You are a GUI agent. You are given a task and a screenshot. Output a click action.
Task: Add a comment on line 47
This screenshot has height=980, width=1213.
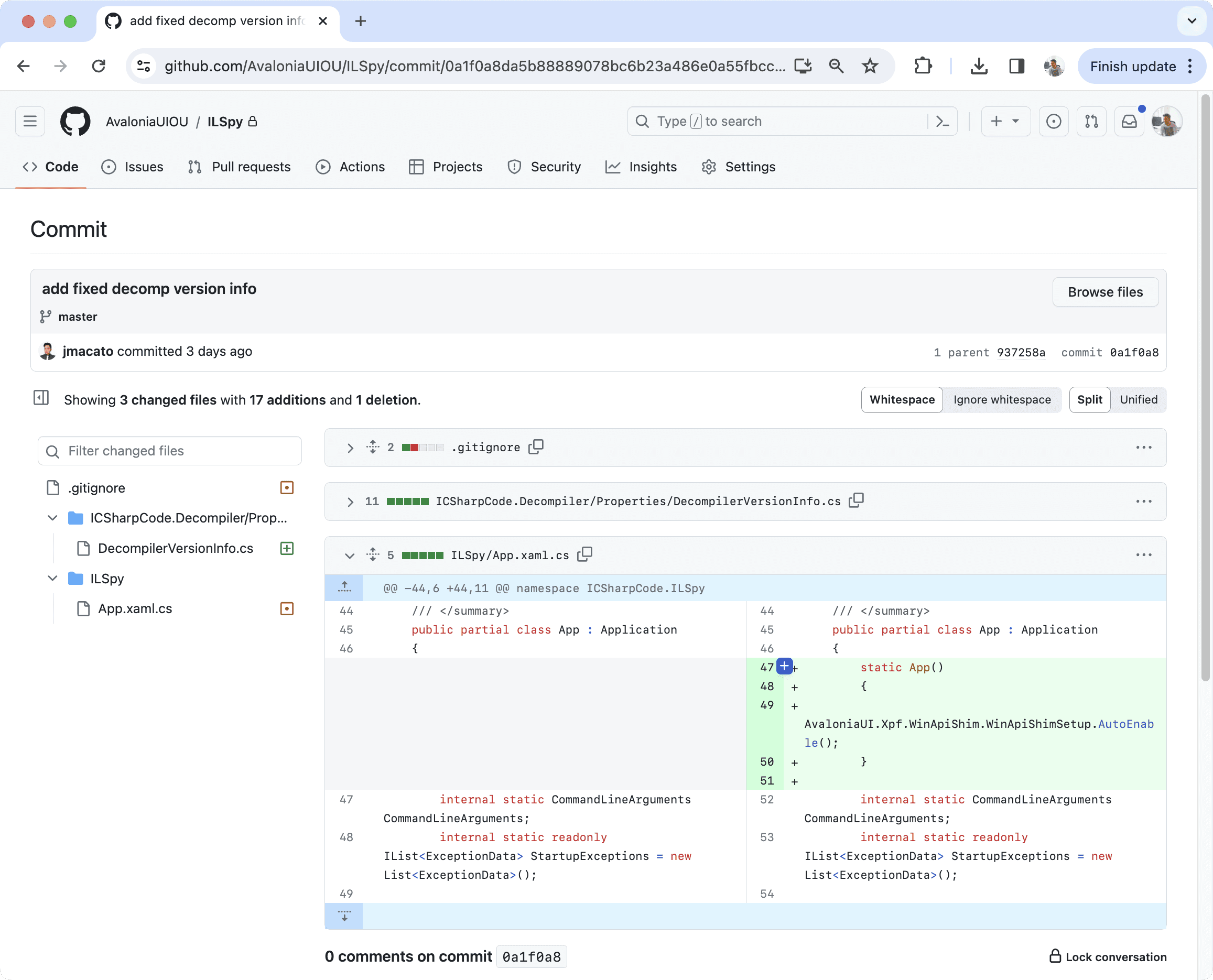(784, 666)
